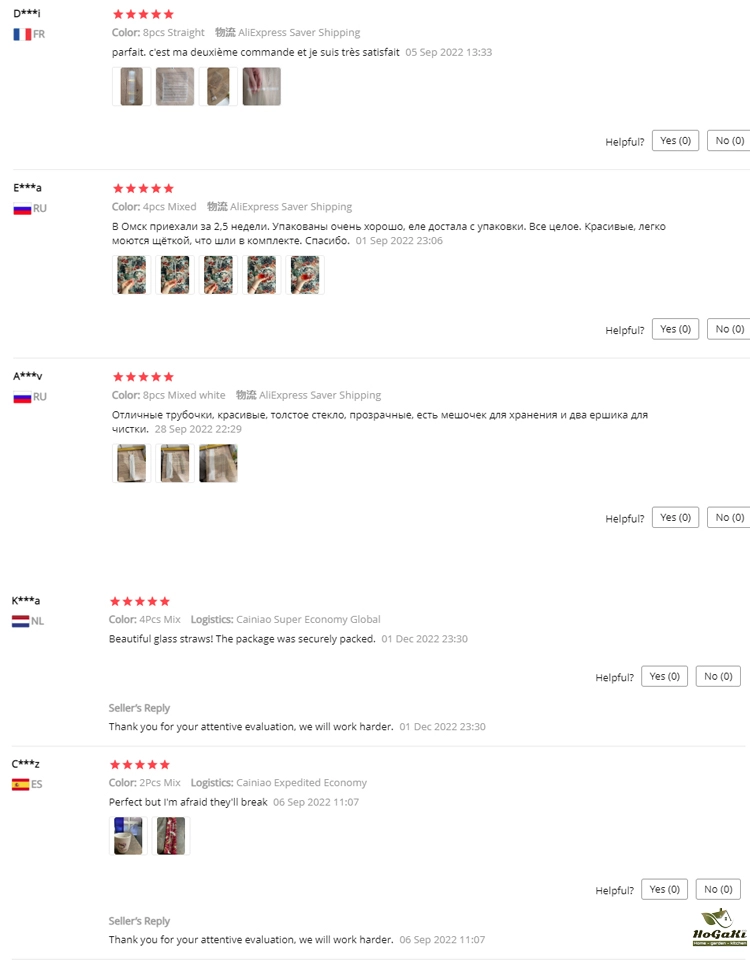Click star rating on K***a's review
The height and width of the screenshot is (960, 750).
pos(140,601)
